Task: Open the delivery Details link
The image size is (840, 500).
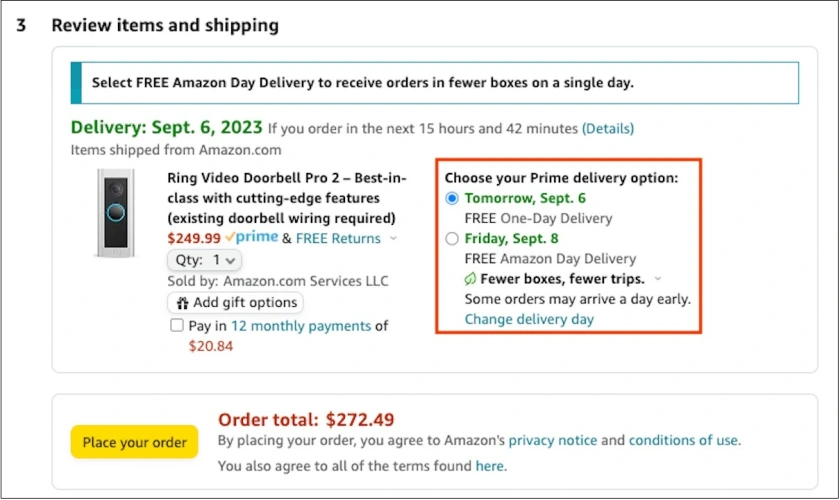Action: (x=608, y=129)
